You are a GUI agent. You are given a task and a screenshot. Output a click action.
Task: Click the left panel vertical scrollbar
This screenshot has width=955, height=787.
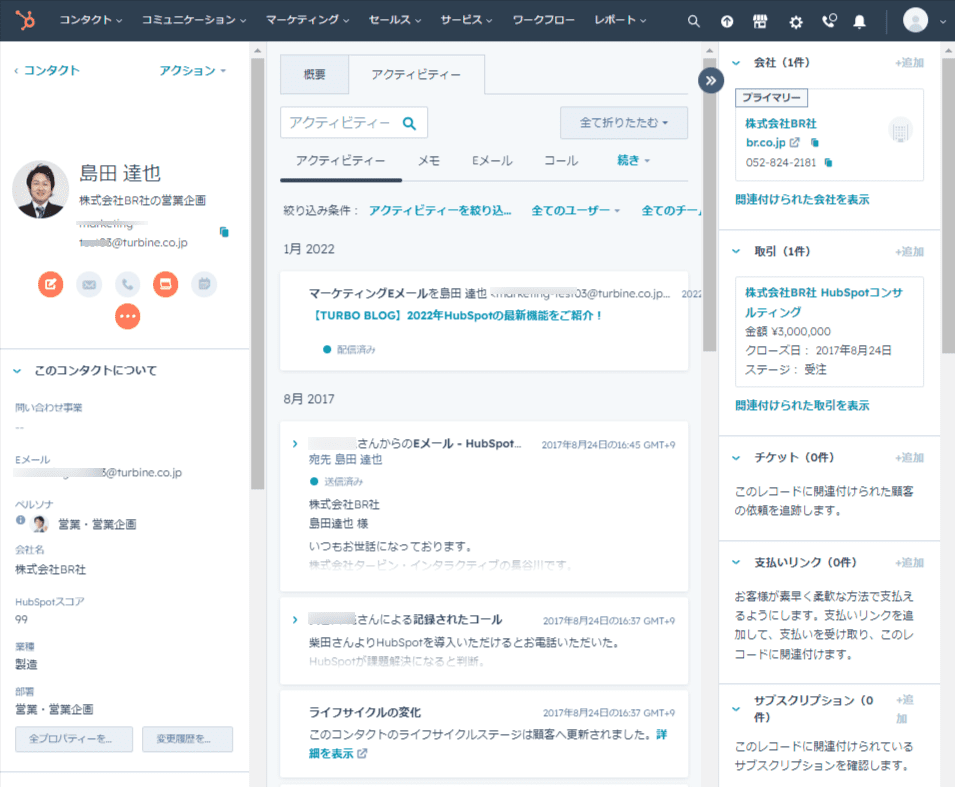pos(258,274)
